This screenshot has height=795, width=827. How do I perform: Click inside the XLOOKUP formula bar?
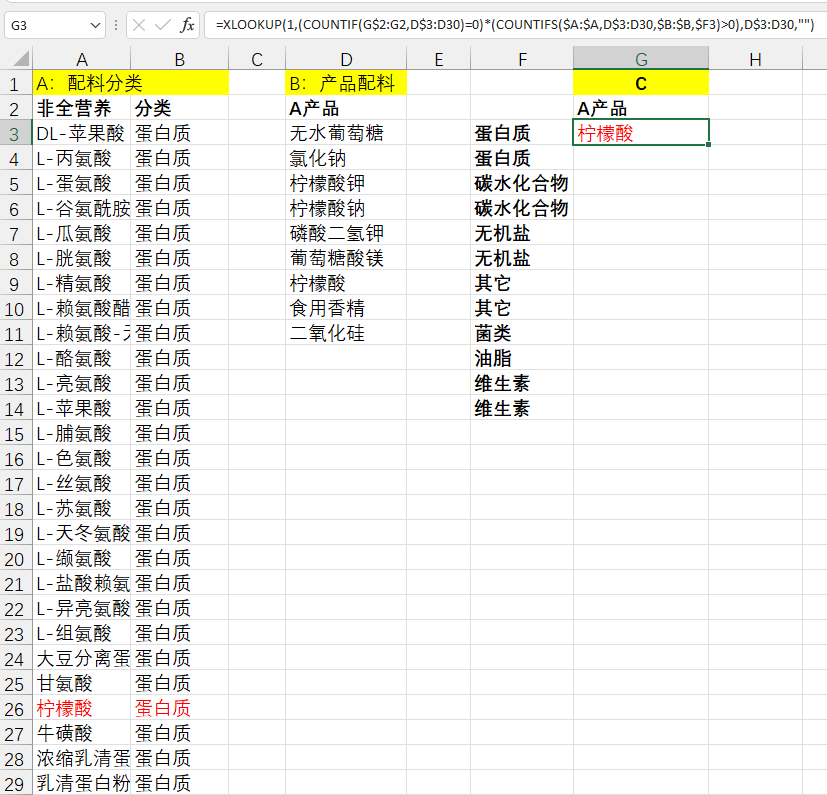(x=514, y=25)
